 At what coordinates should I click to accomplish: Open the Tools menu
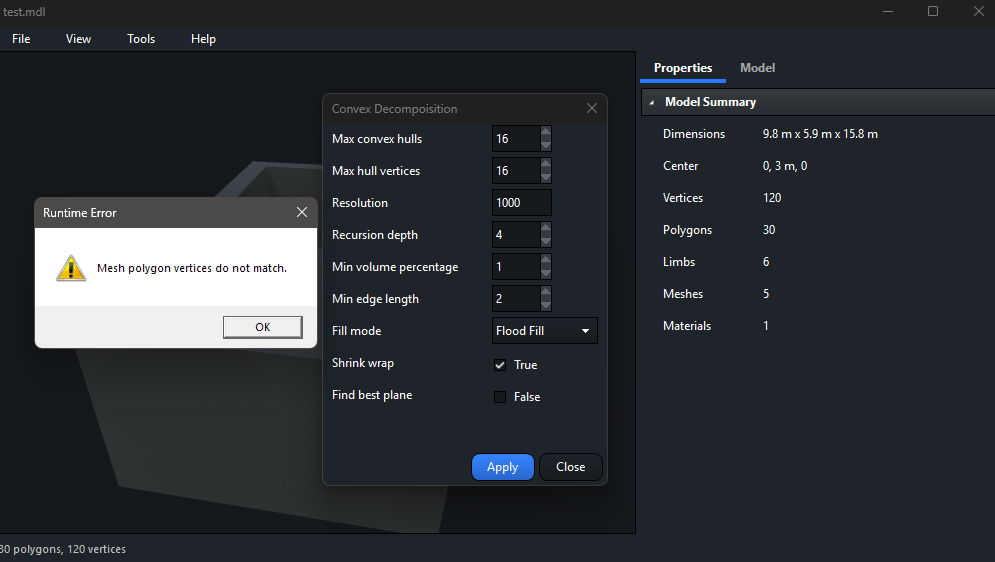click(141, 39)
